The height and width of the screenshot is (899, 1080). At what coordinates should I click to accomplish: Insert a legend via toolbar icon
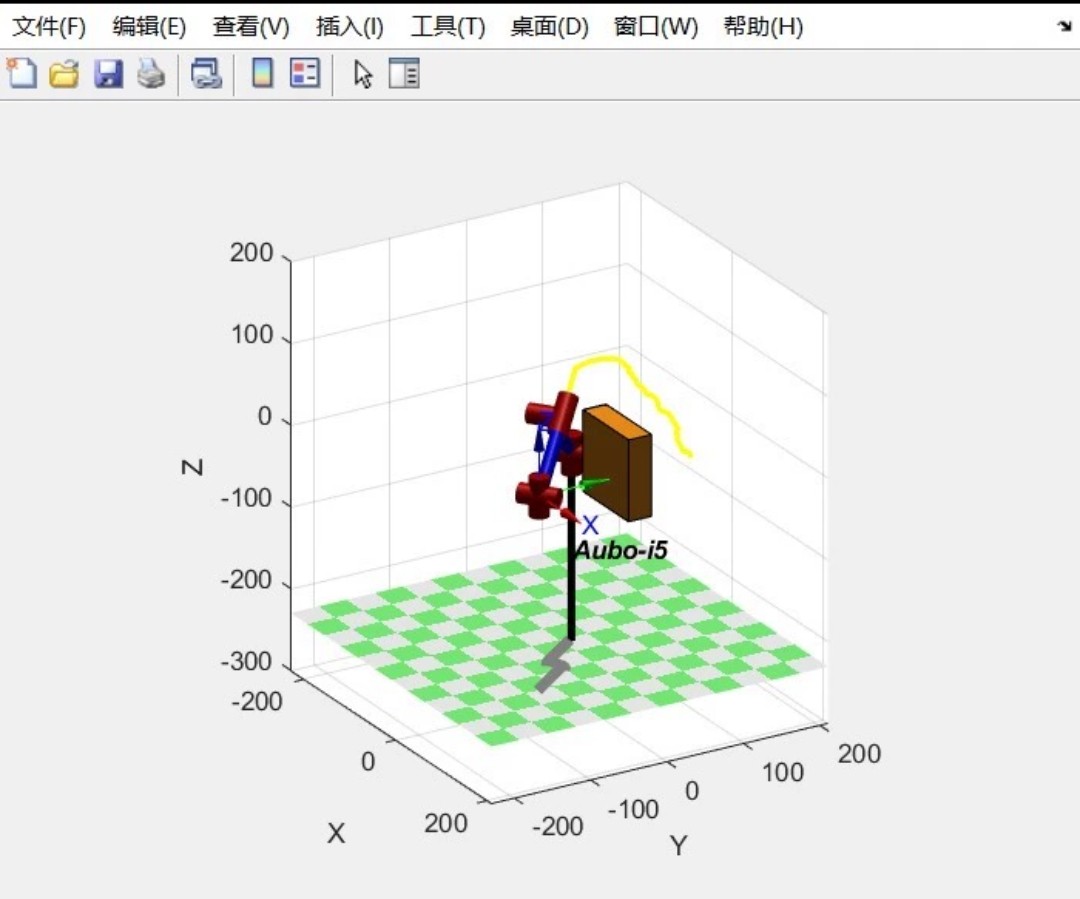click(x=305, y=73)
